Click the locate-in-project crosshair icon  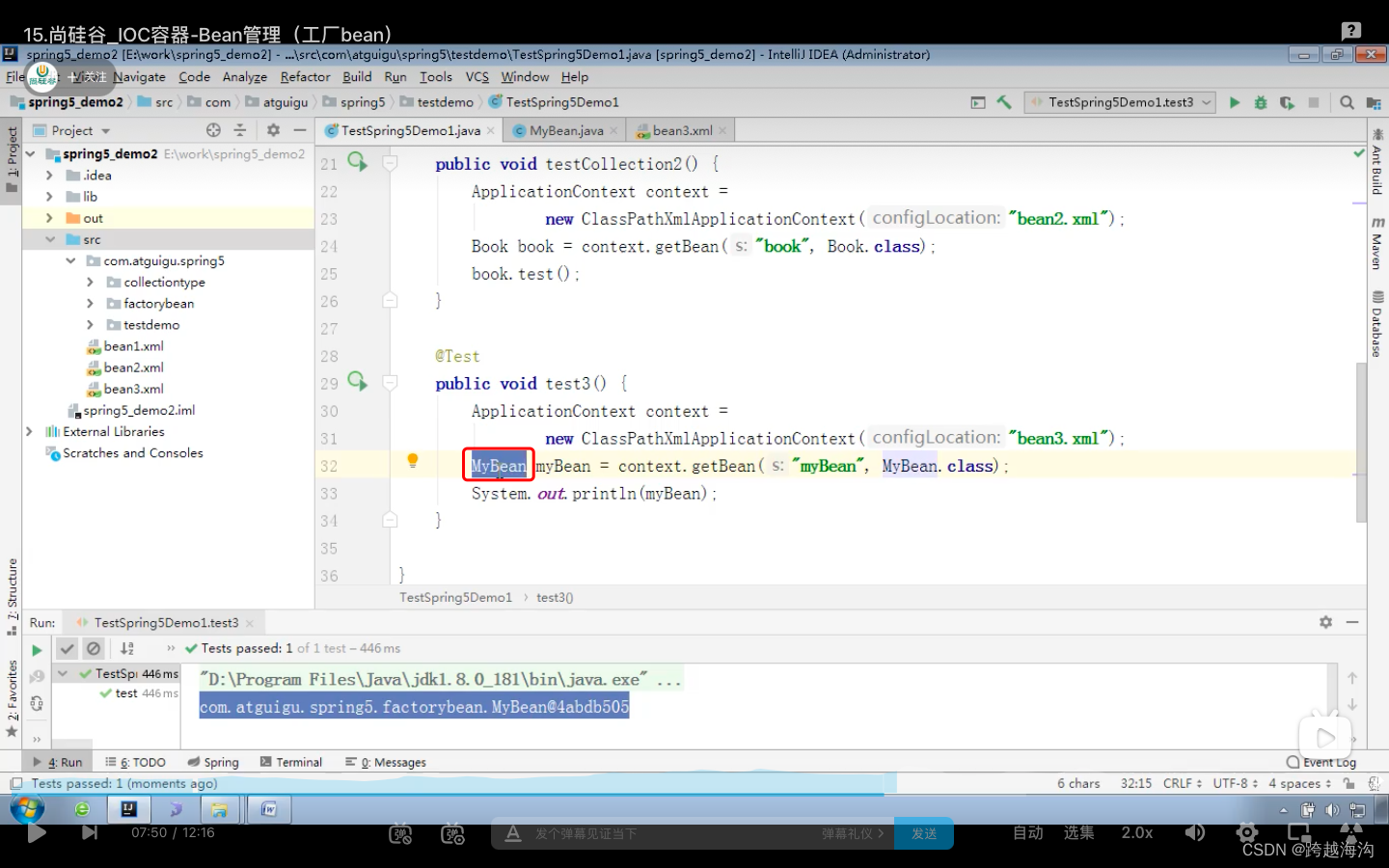click(x=213, y=130)
